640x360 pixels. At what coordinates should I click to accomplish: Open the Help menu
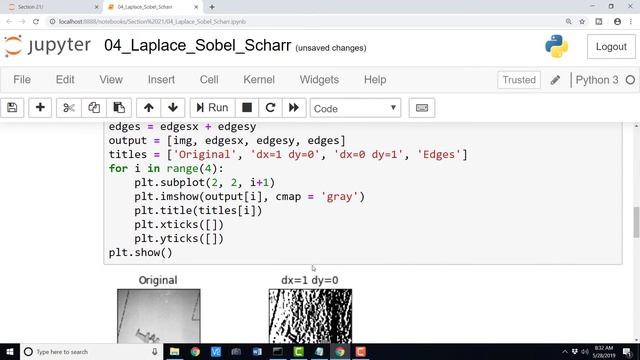tap(375, 80)
